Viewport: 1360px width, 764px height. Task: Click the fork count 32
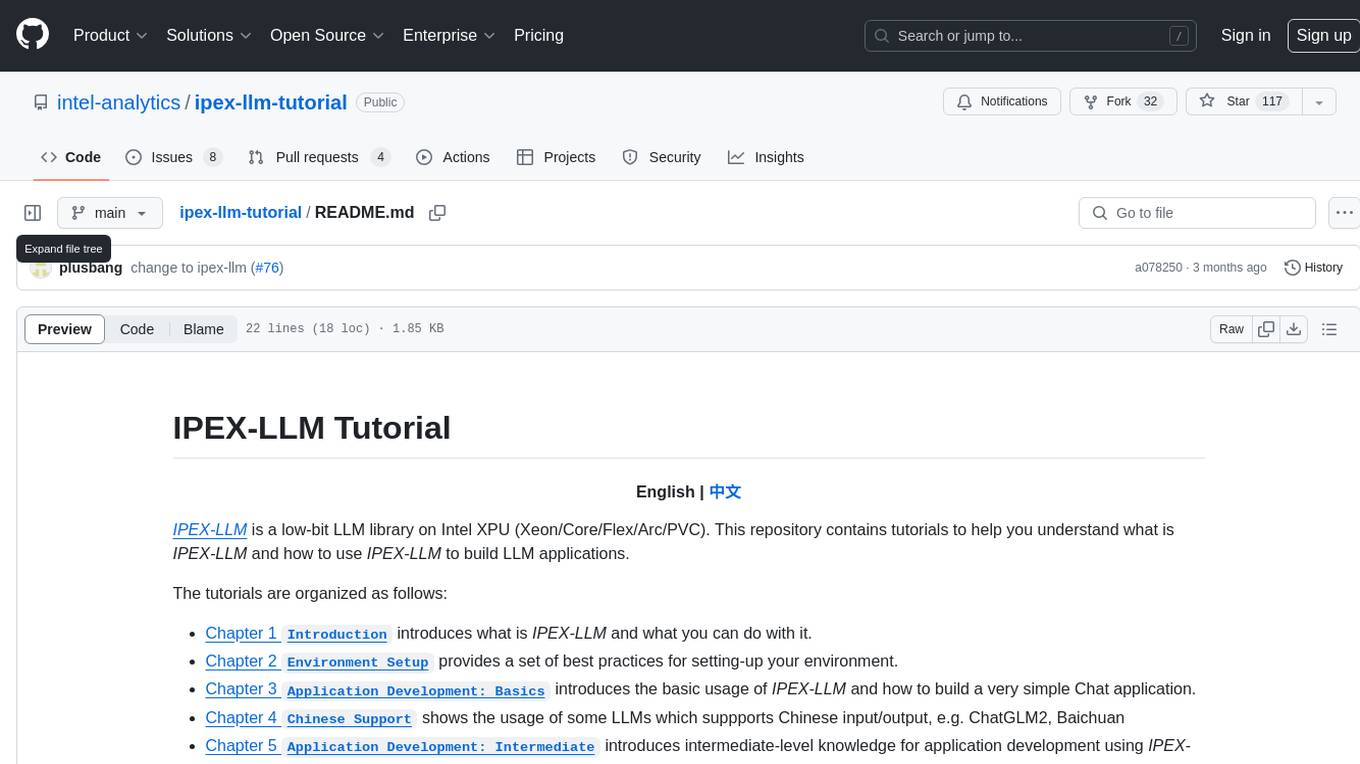[1150, 101]
